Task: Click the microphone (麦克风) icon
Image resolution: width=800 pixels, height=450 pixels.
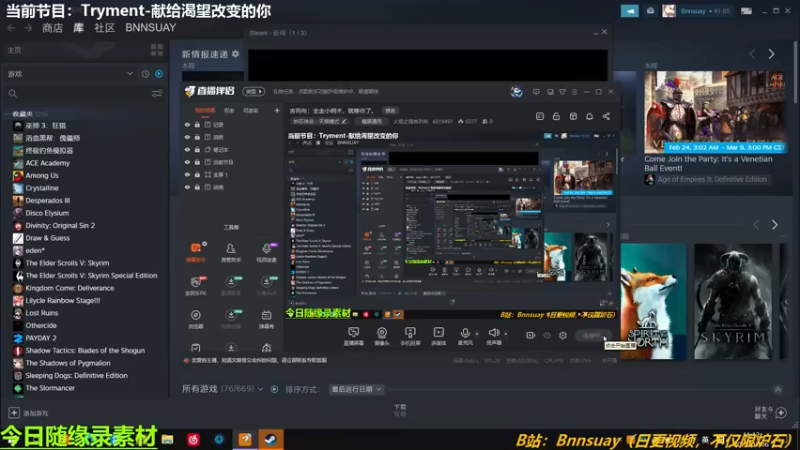Action: pos(465,334)
